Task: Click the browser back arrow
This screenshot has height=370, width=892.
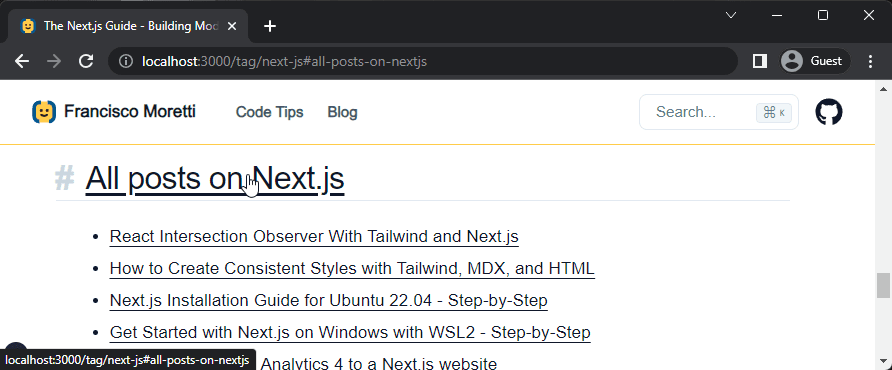Action: coord(22,61)
